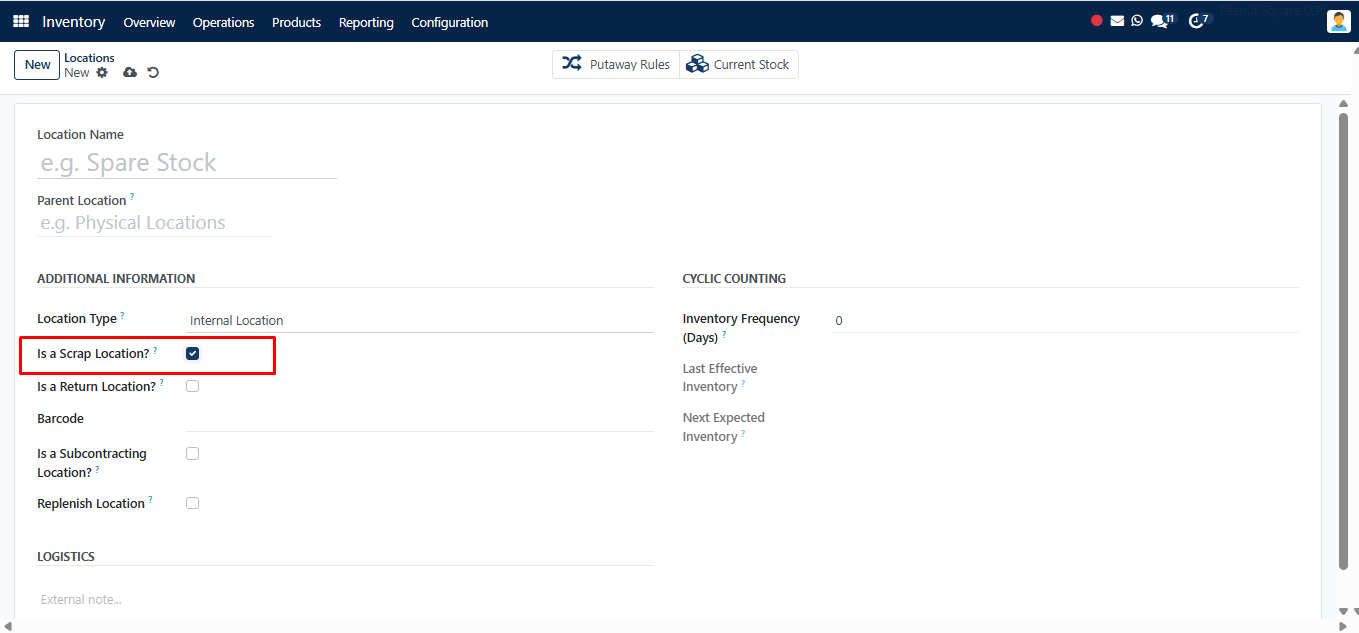Screen dimensions: 1359x633
Task: Open Current Stock button
Action: [x=739, y=64]
